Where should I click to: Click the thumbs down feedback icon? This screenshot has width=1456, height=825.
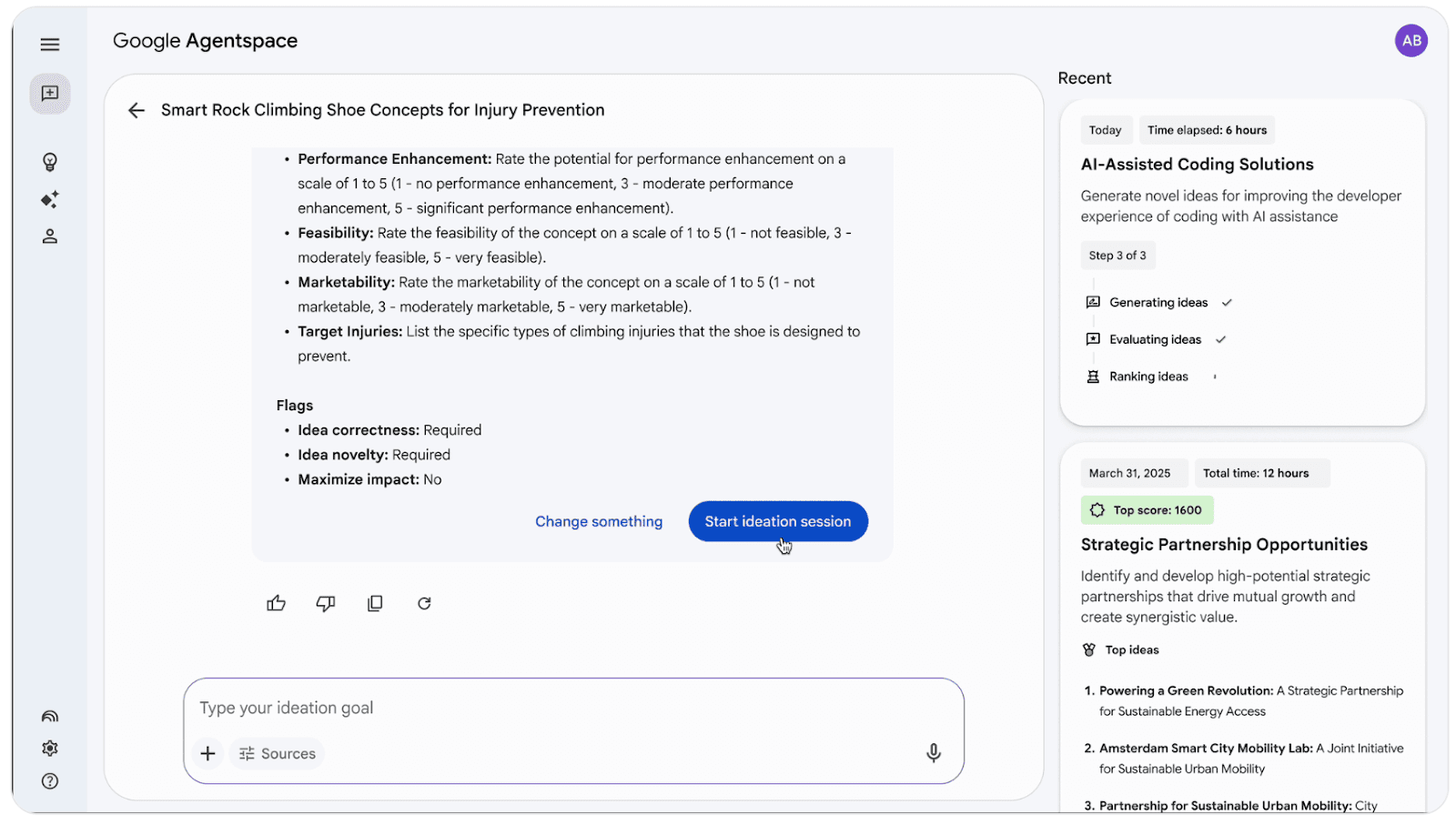[326, 603]
